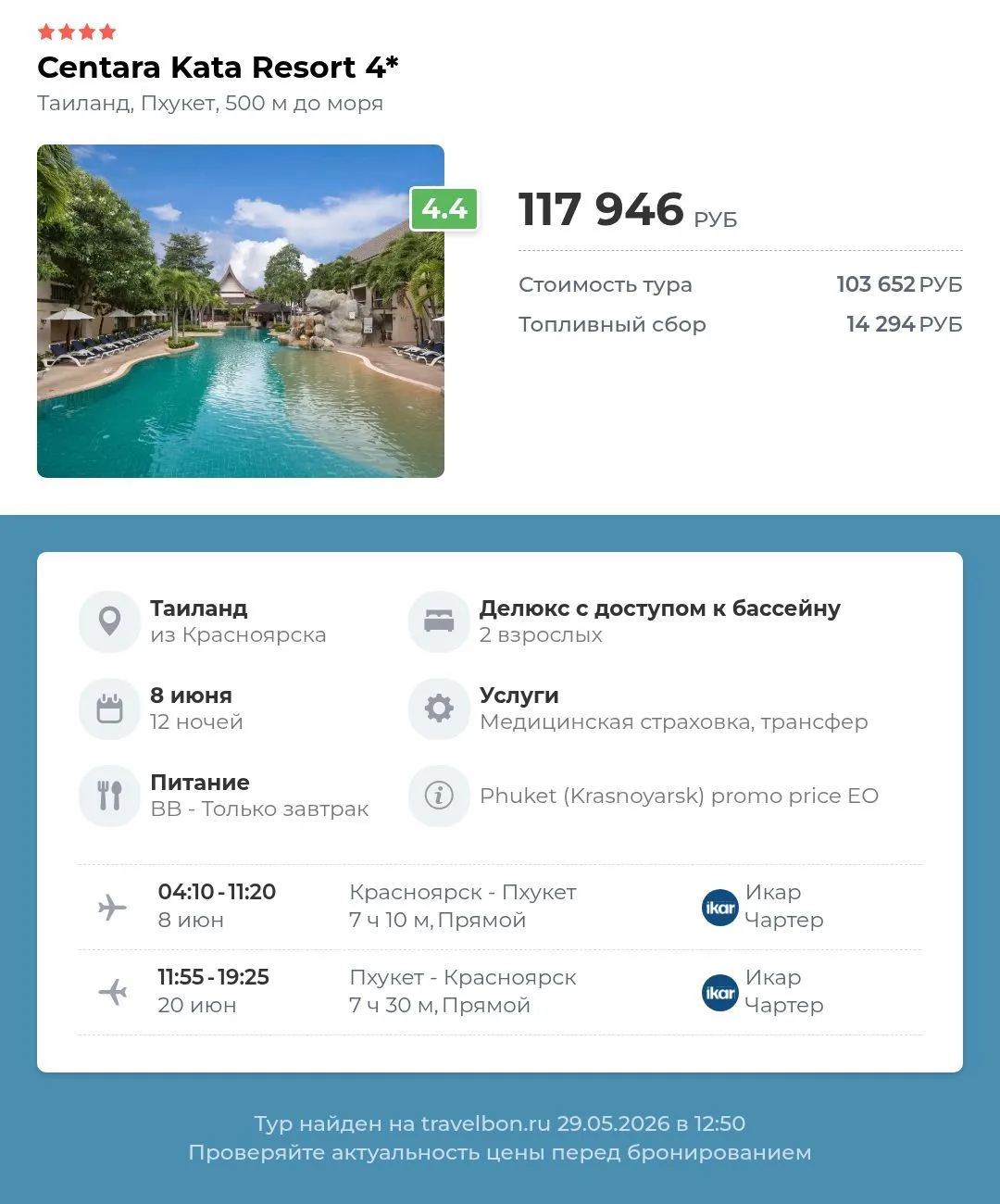Click the '8 июн' outbound flight date
1000x1204 pixels.
(x=191, y=921)
